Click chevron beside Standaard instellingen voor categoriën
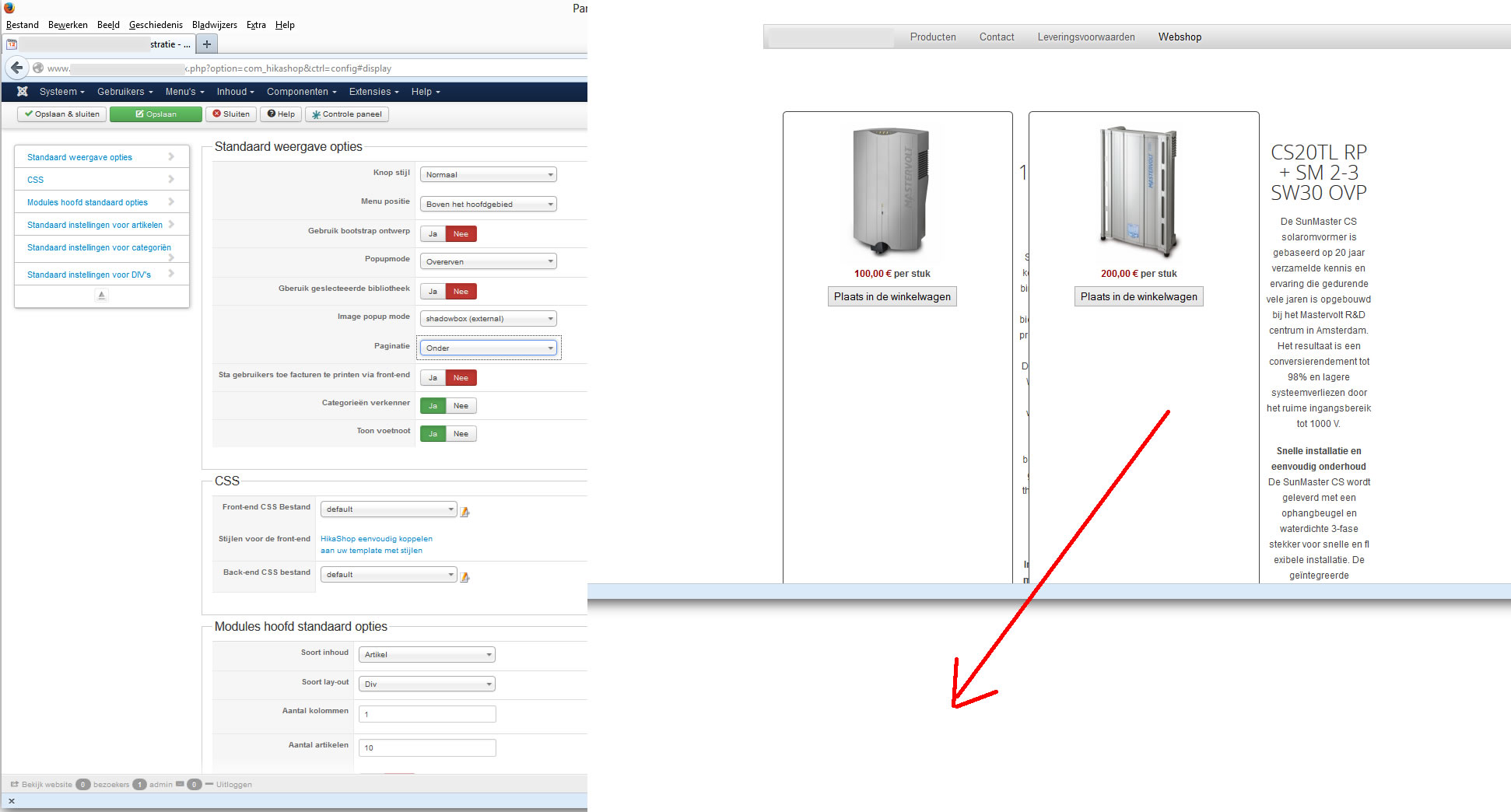Viewport: 1511px width, 812px height. tap(171, 257)
